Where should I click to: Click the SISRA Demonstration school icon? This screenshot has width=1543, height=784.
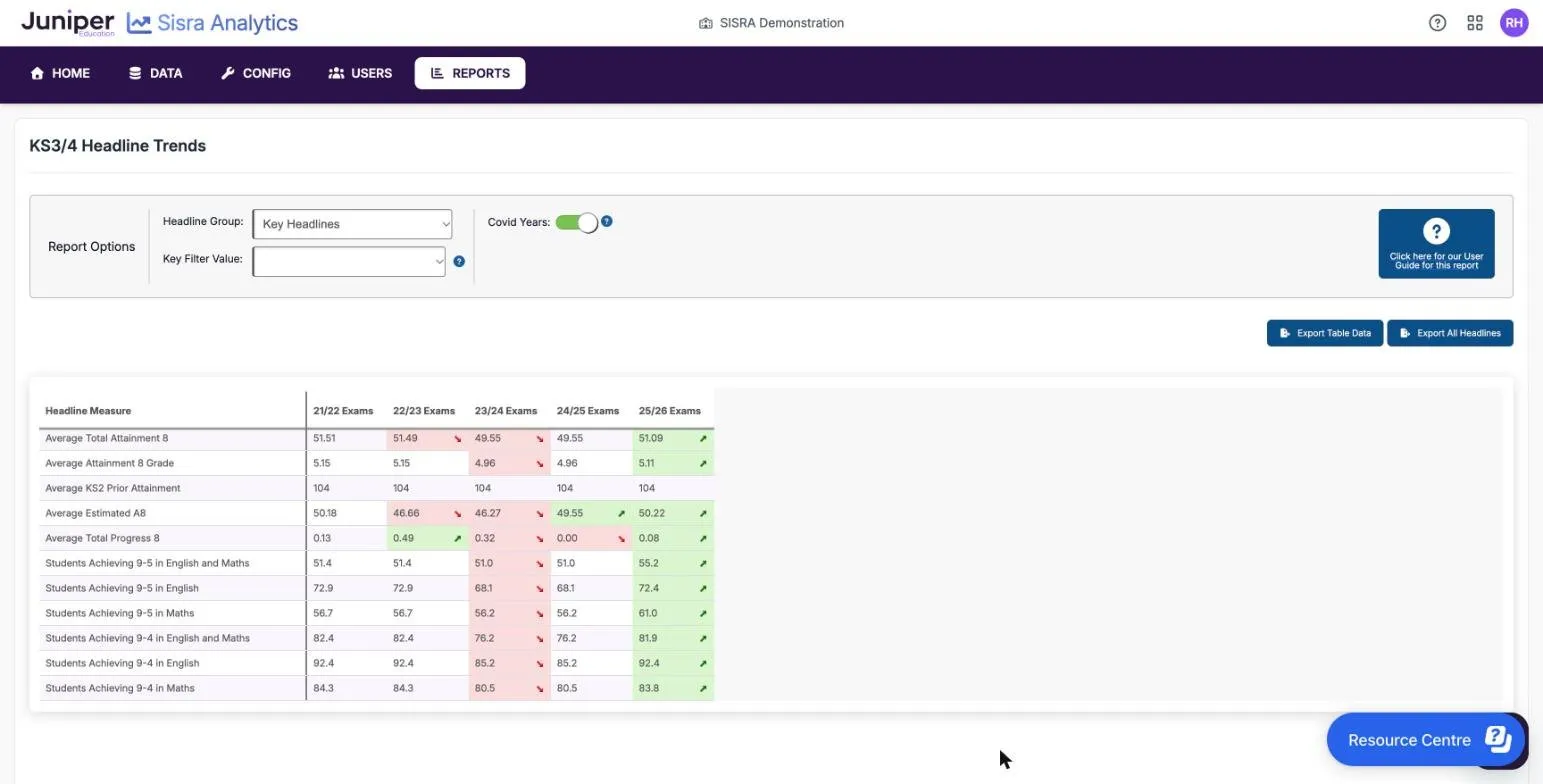coord(705,23)
